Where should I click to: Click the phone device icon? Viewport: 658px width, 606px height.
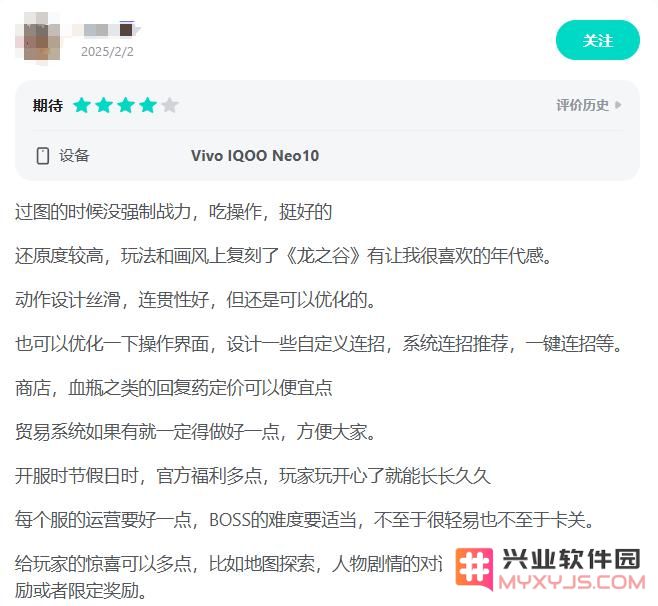click(x=43, y=156)
